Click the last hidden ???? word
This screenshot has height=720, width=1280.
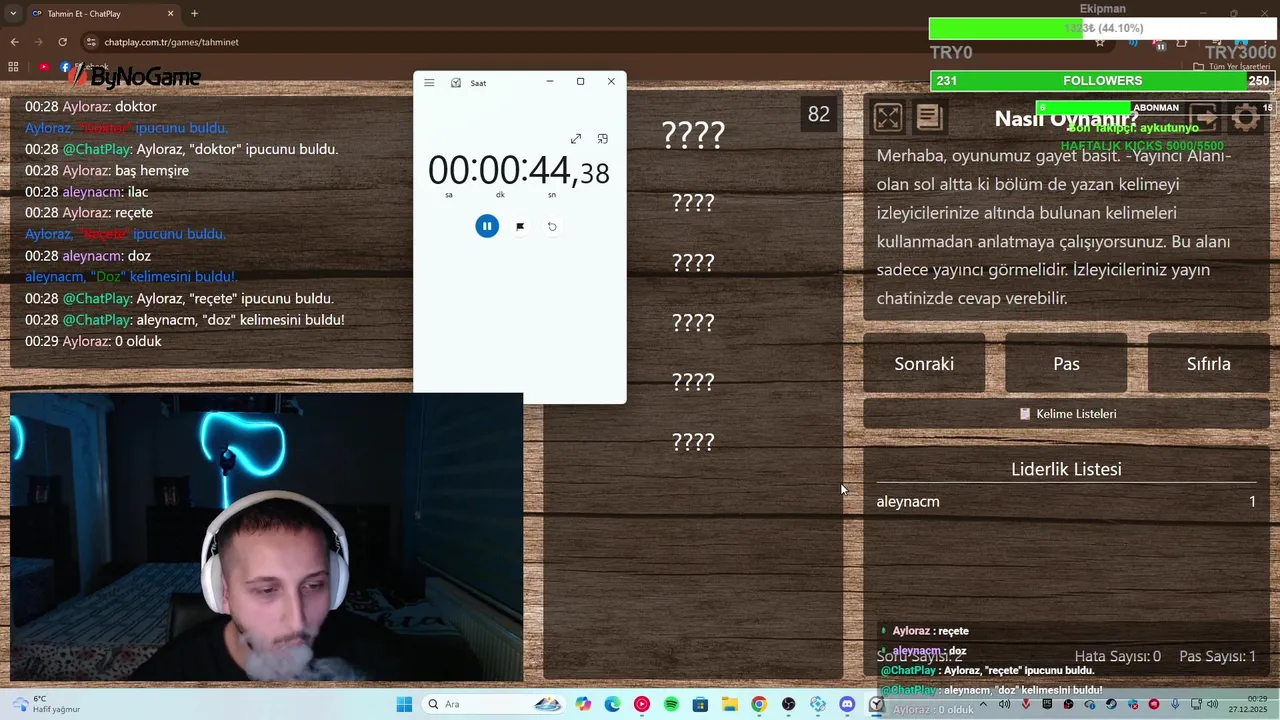(x=693, y=442)
